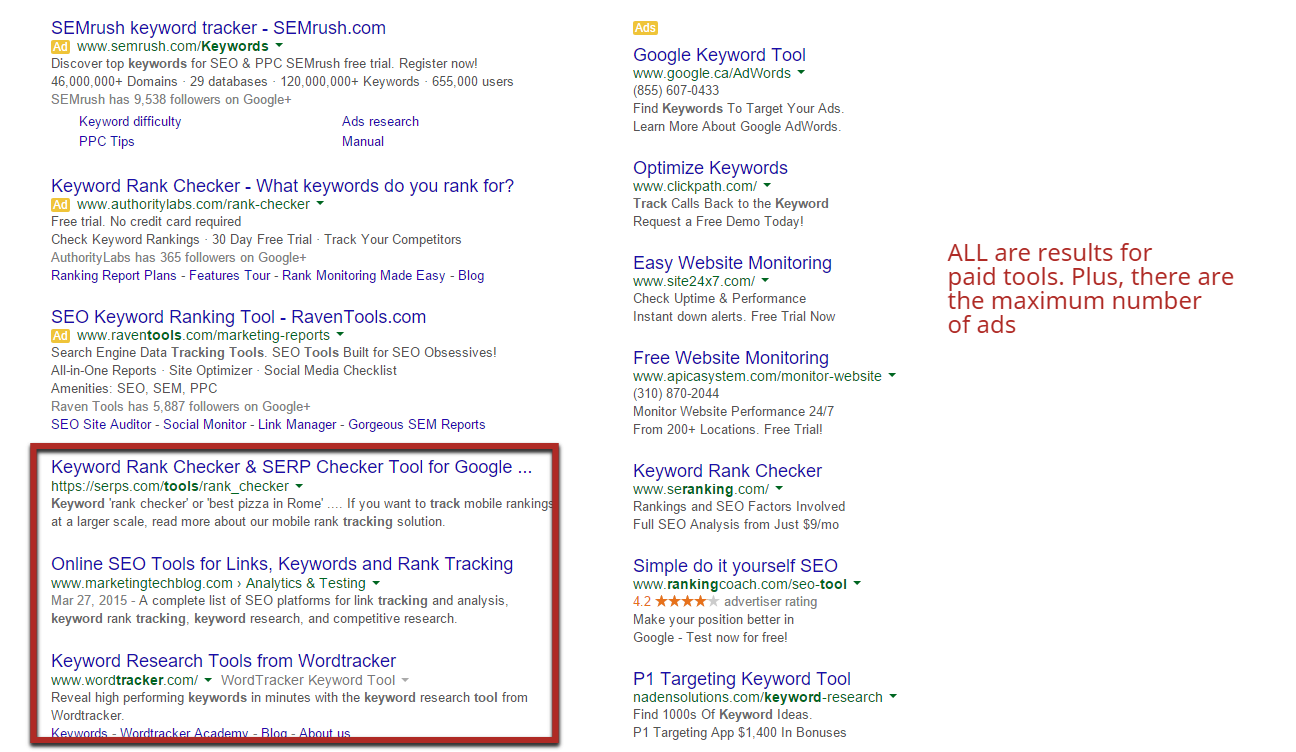
Task: Open the Features Tour sitelink
Action: tap(230, 275)
